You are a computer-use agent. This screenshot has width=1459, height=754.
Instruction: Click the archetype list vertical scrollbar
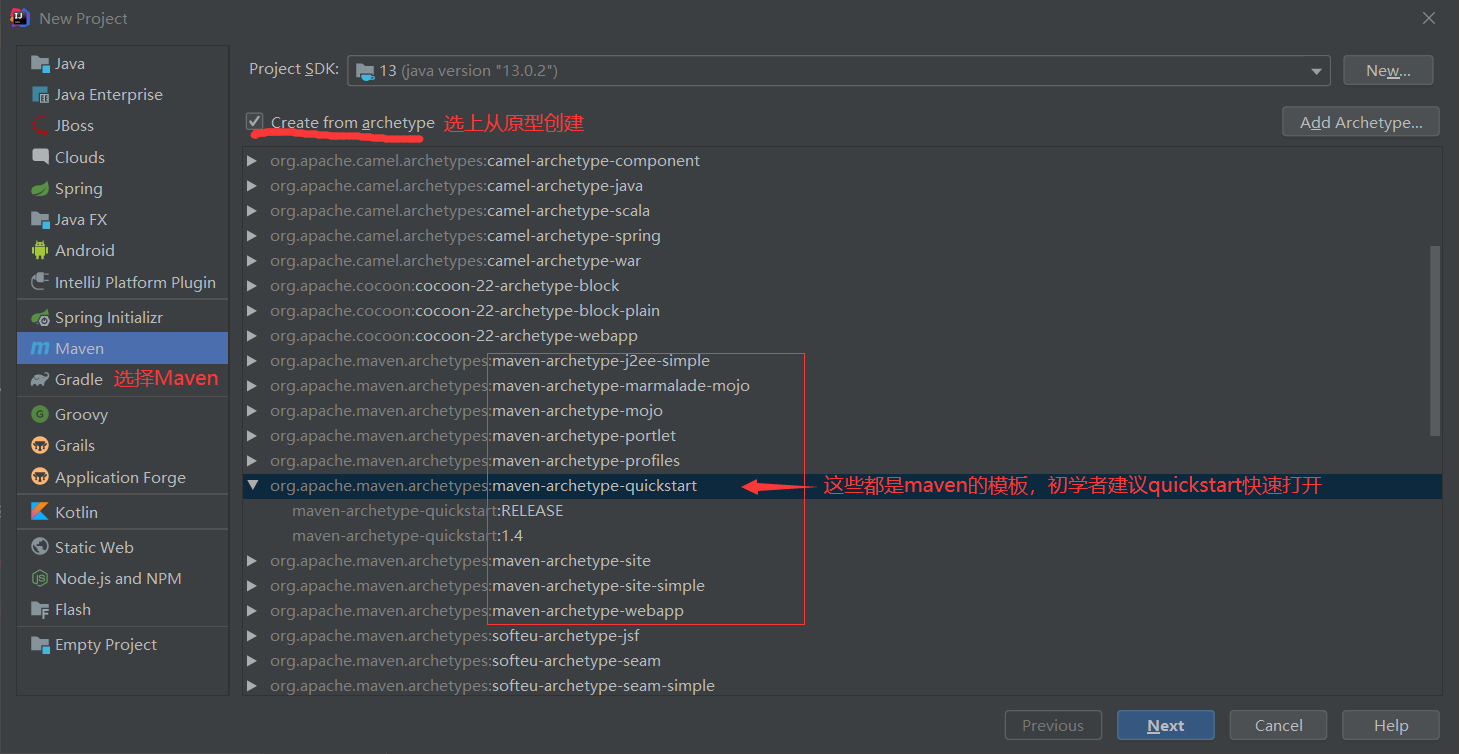(1435, 340)
